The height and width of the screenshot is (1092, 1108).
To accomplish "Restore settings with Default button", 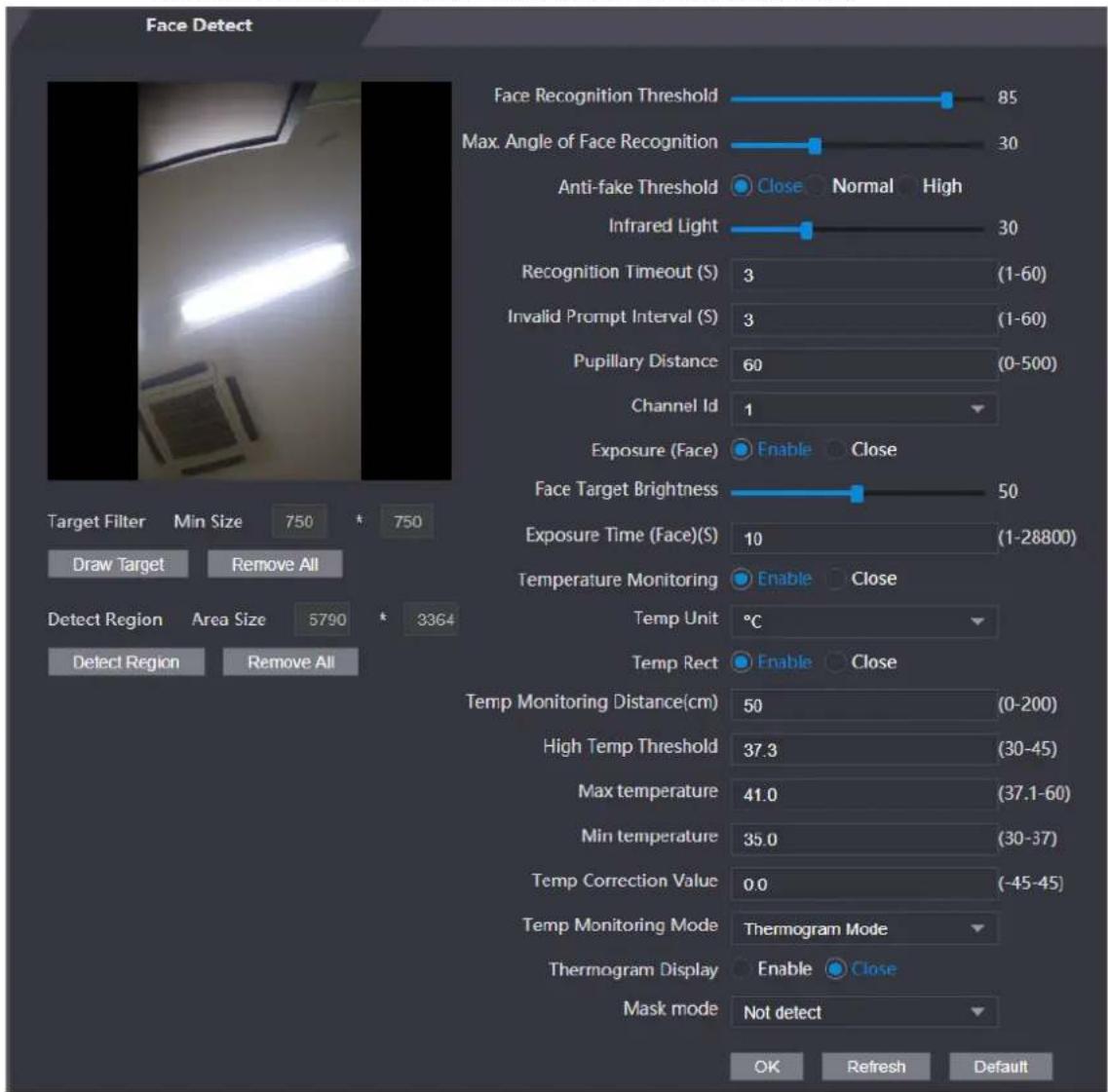I will 1001,1067.
